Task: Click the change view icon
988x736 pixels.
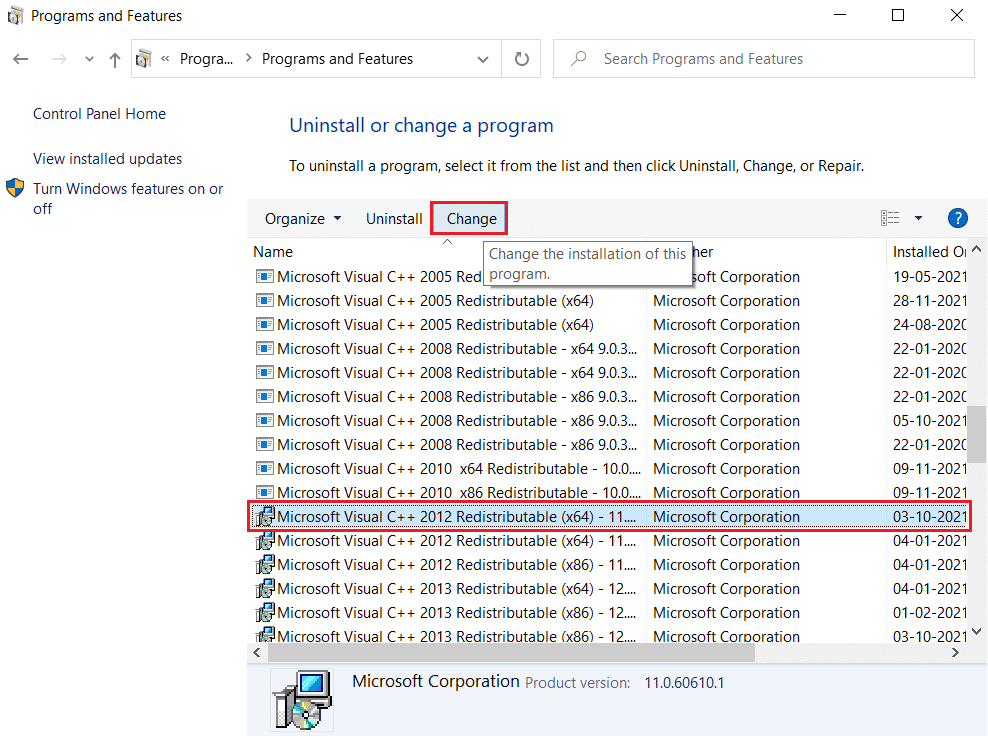Action: click(x=890, y=218)
